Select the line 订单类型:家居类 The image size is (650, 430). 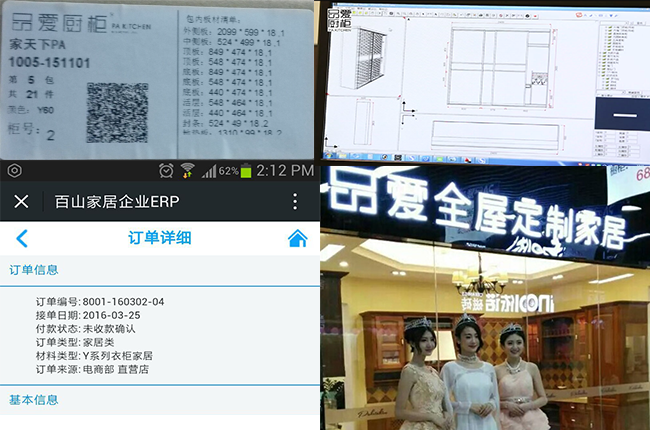75,342
